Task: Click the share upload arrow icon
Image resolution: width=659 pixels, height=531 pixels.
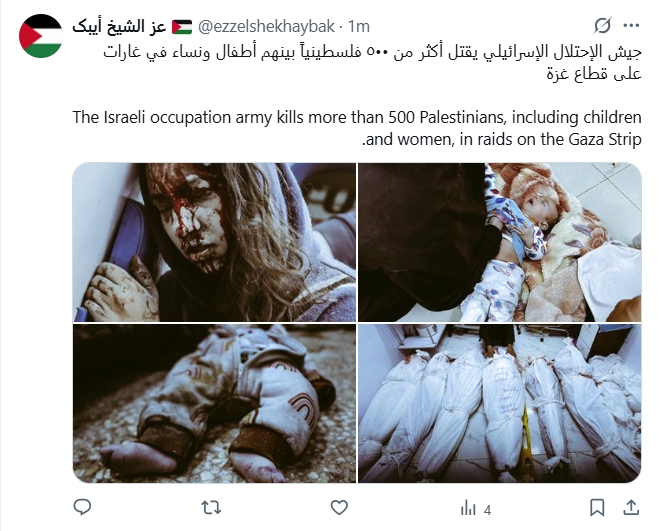Action: (x=631, y=507)
